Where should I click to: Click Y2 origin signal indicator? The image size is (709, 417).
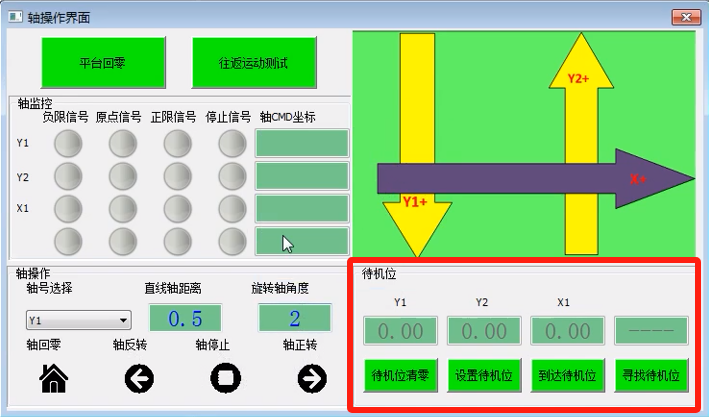tap(122, 177)
